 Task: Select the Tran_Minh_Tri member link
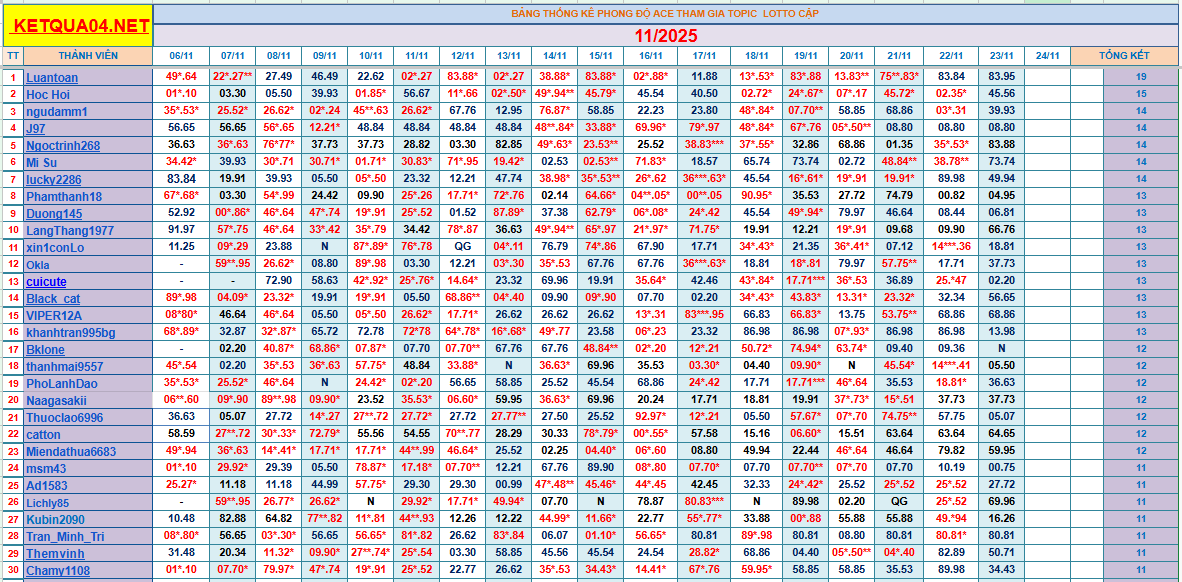(65, 536)
